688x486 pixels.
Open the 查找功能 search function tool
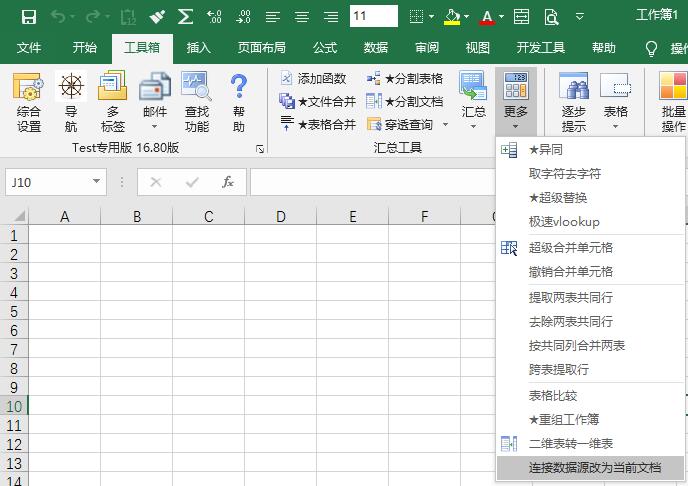(196, 103)
